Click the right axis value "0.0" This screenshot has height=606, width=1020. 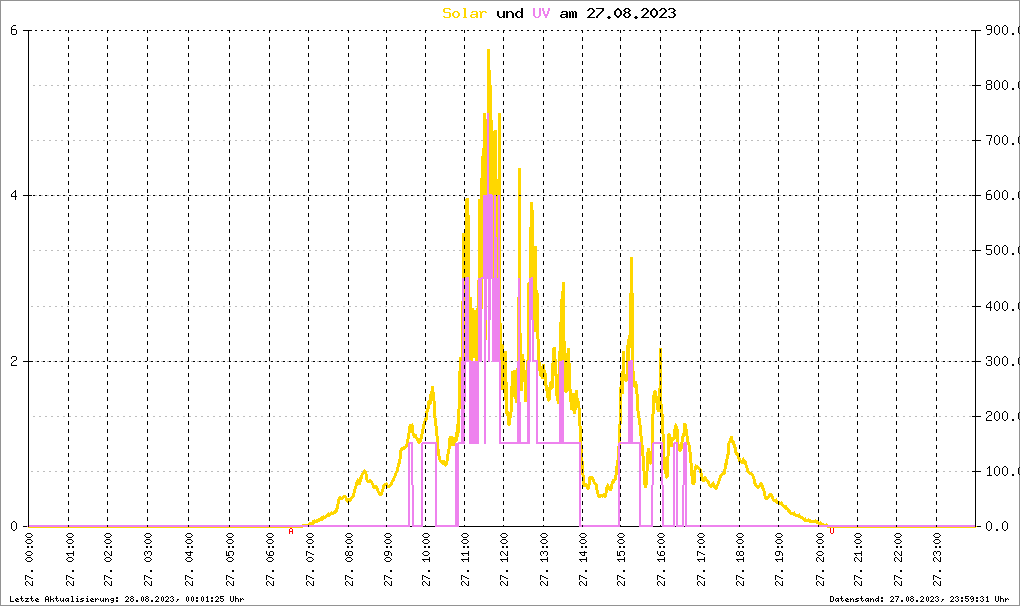[x=997, y=526]
